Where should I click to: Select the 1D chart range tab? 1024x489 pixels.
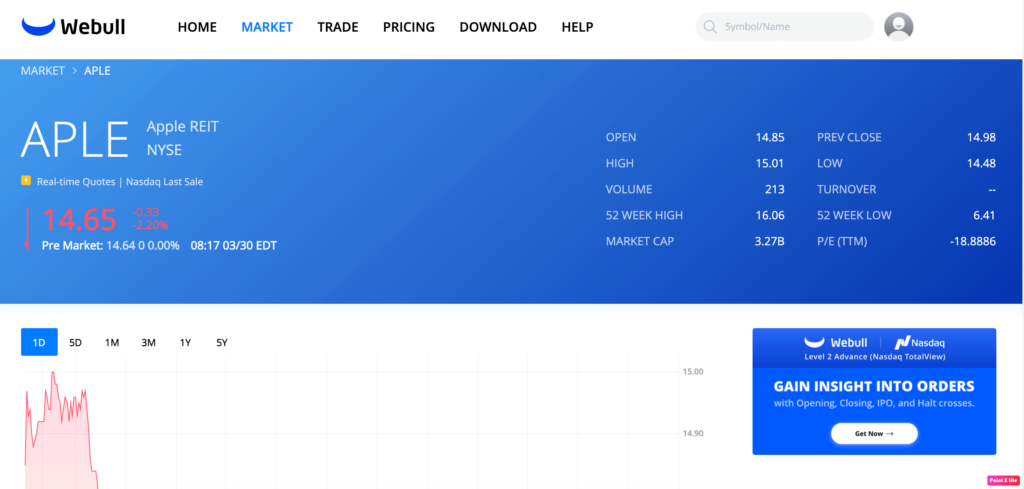pos(39,342)
